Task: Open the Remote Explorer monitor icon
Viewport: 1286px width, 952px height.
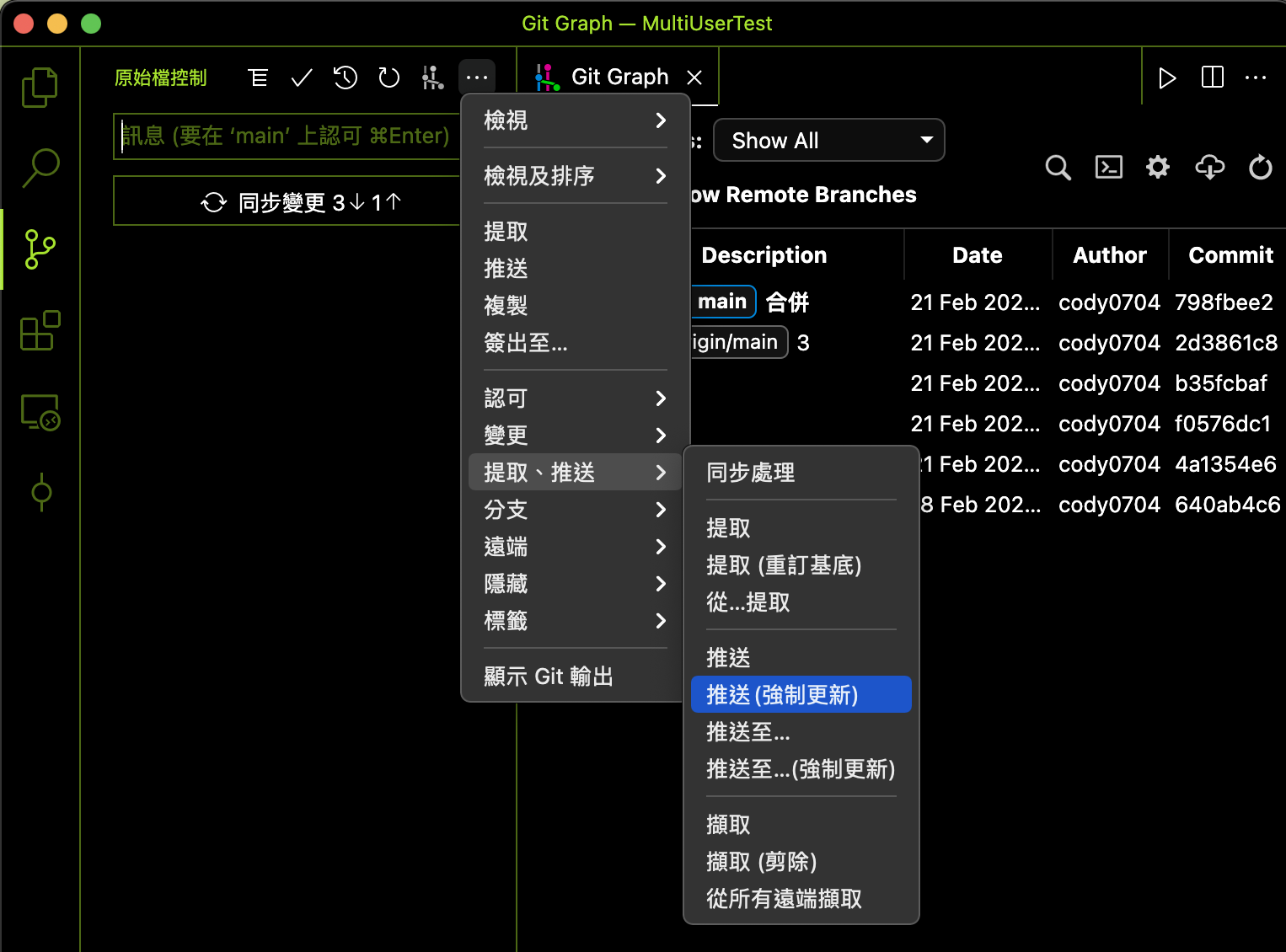Action: pos(40,412)
